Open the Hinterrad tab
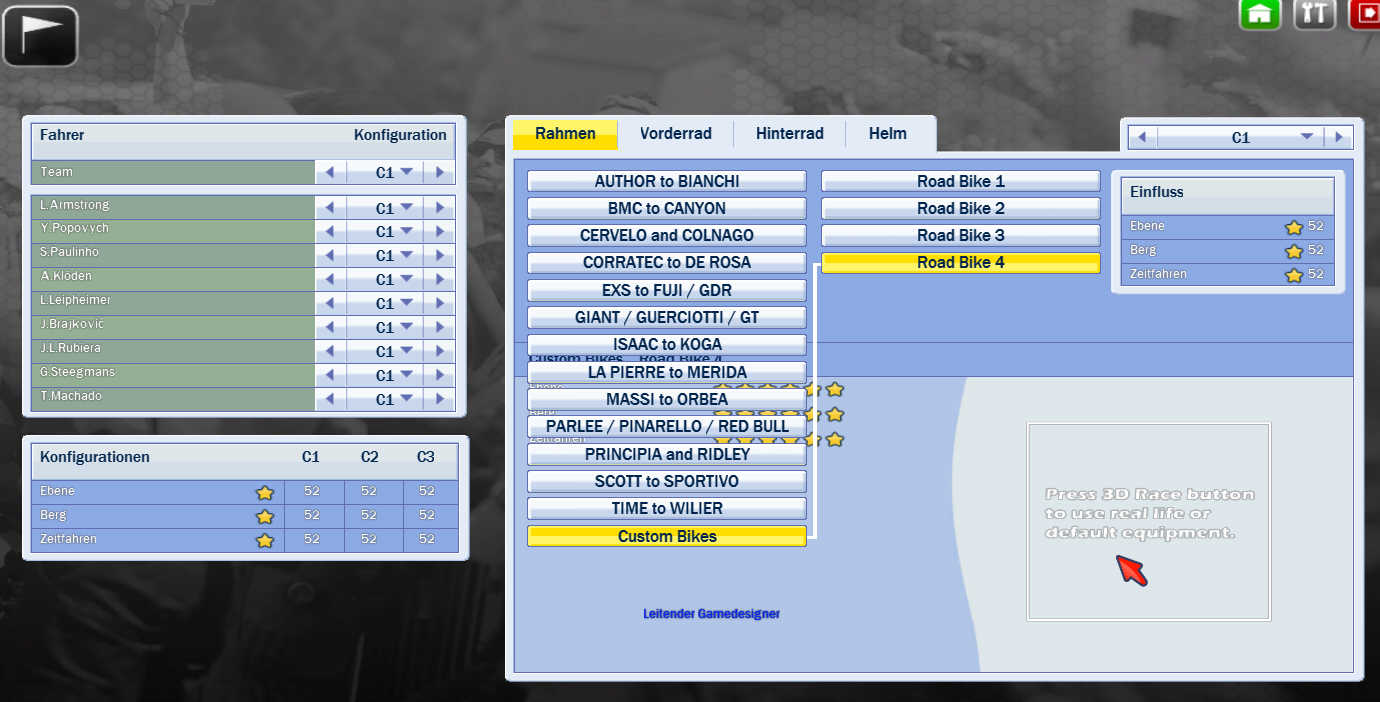The image size is (1380, 702). point(789,134)
